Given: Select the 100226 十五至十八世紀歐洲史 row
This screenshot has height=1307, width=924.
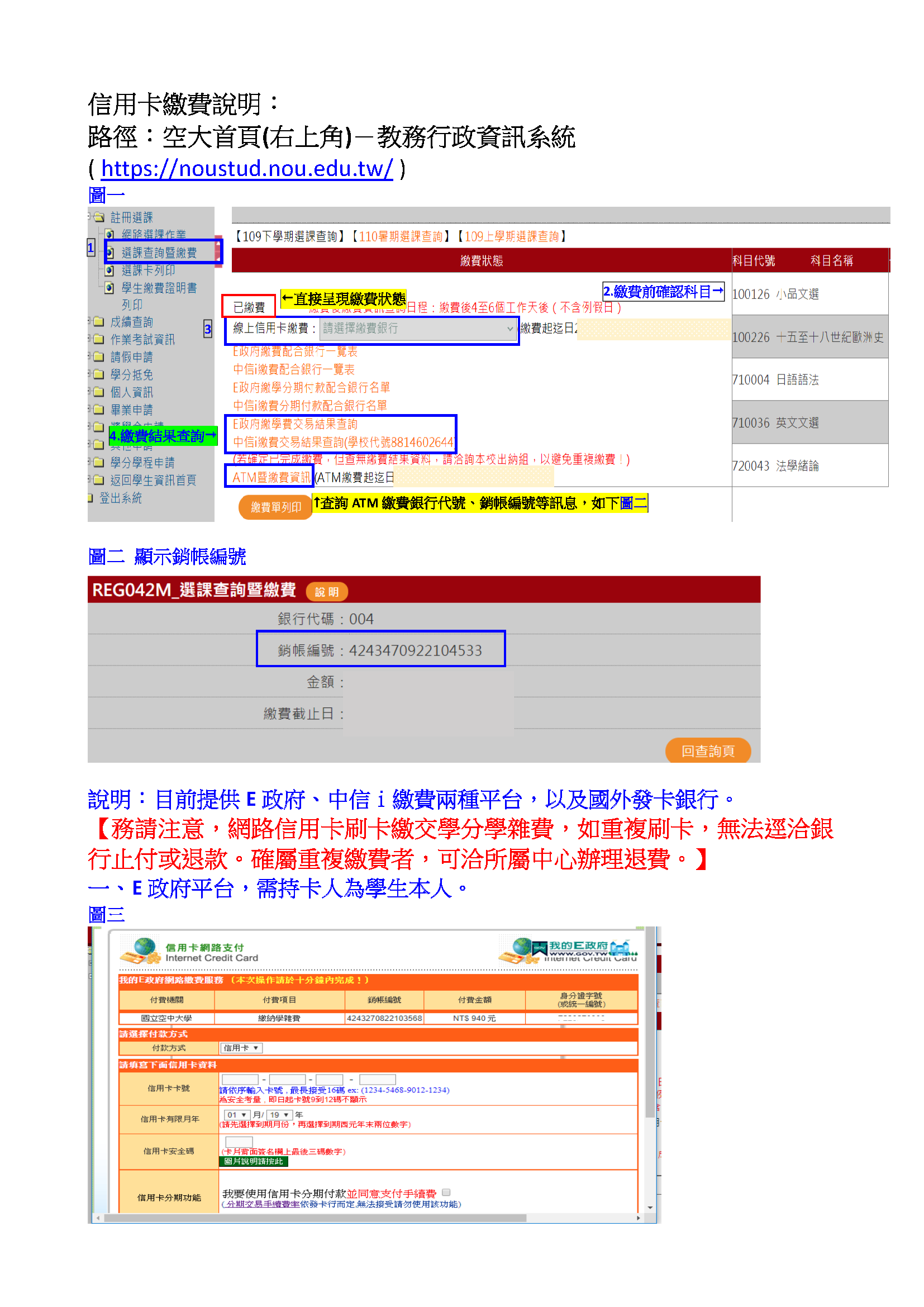Looking at the screenshot, I should 809,336.
